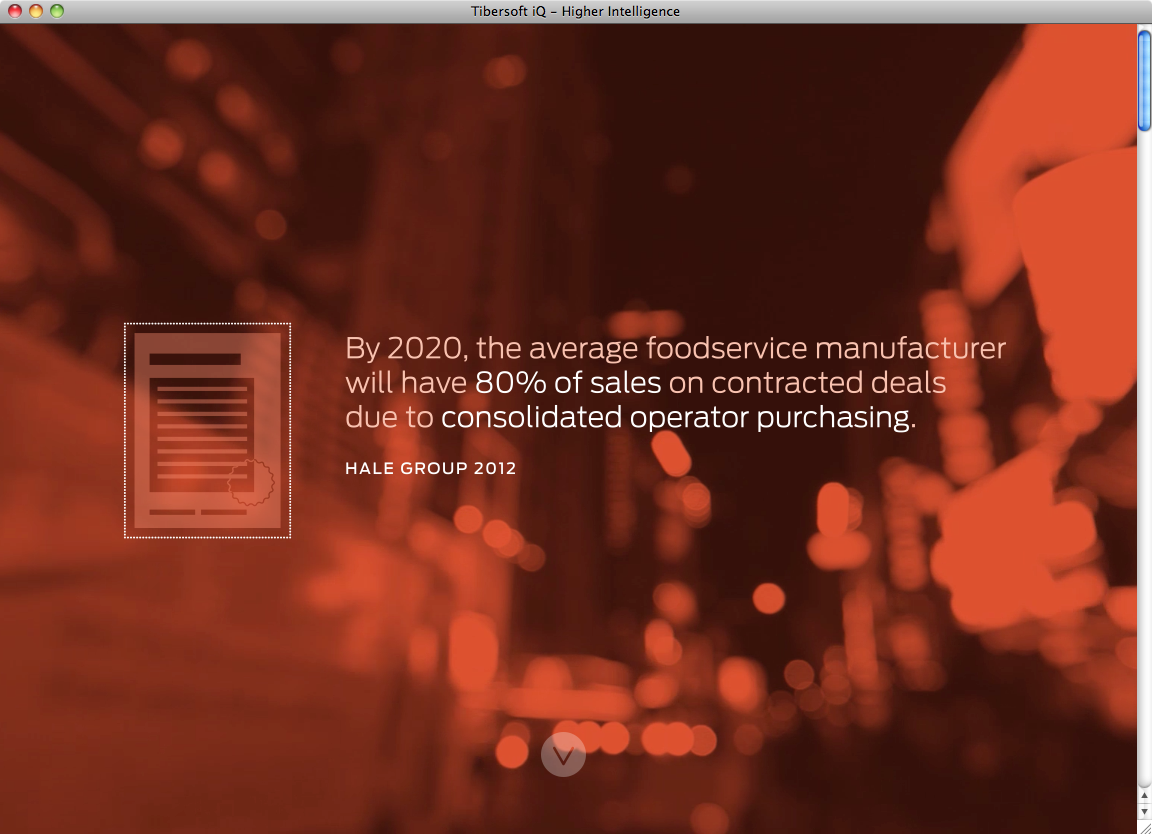Click the "foodservice manufacturer" words
Image resolution: width=1152 pixels, height=835 pixels.
(x=826, y=349)
